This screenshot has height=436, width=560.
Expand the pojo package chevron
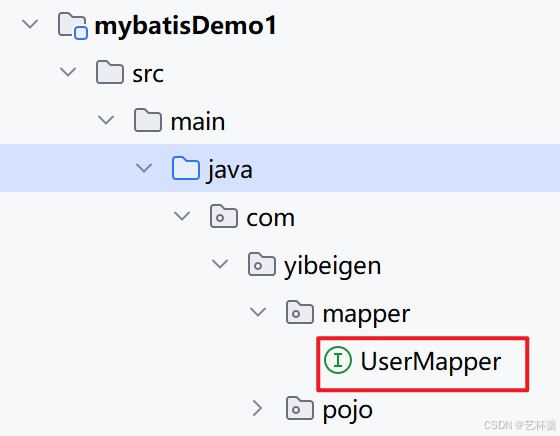(258, 408)
